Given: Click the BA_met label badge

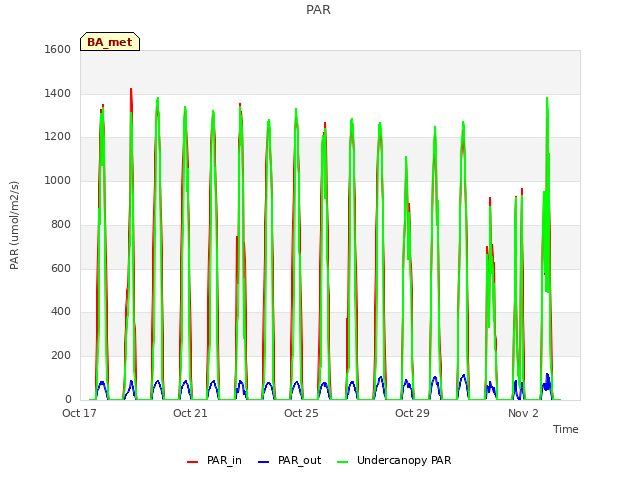Looking at the screenshot, I should [110, 42].
